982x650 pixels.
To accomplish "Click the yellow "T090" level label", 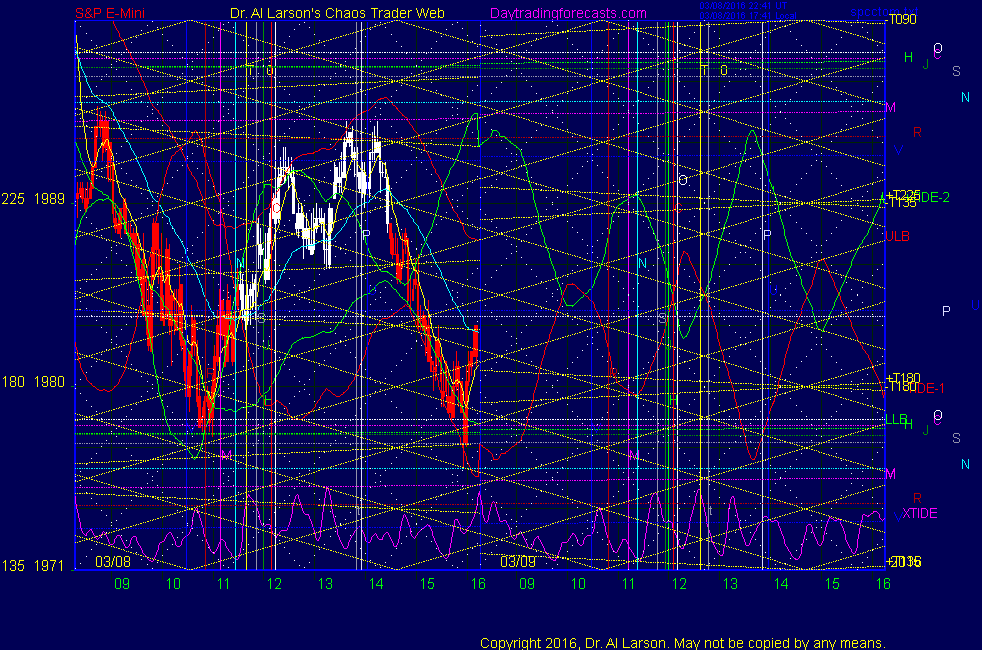I will (902, 19).
